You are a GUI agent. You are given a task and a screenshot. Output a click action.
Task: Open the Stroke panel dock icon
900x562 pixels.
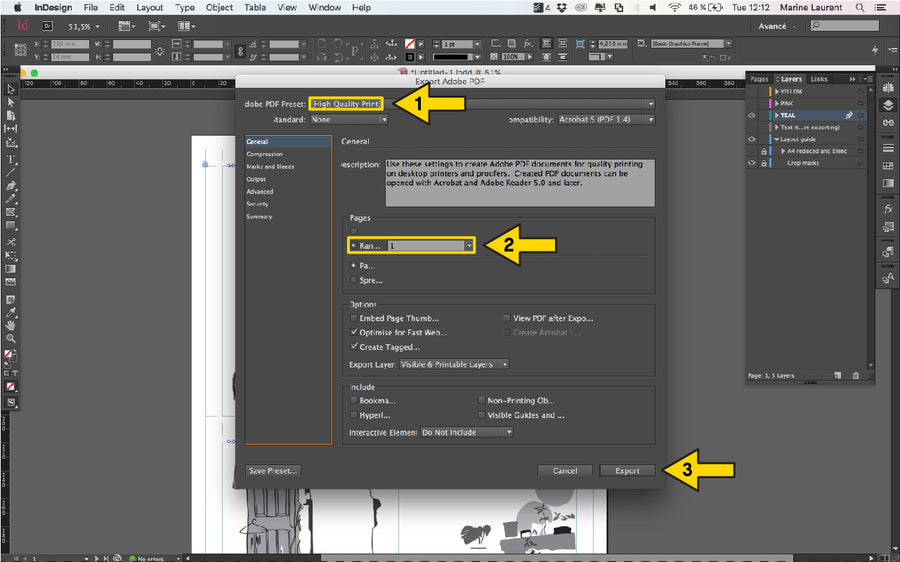[888, 148]
